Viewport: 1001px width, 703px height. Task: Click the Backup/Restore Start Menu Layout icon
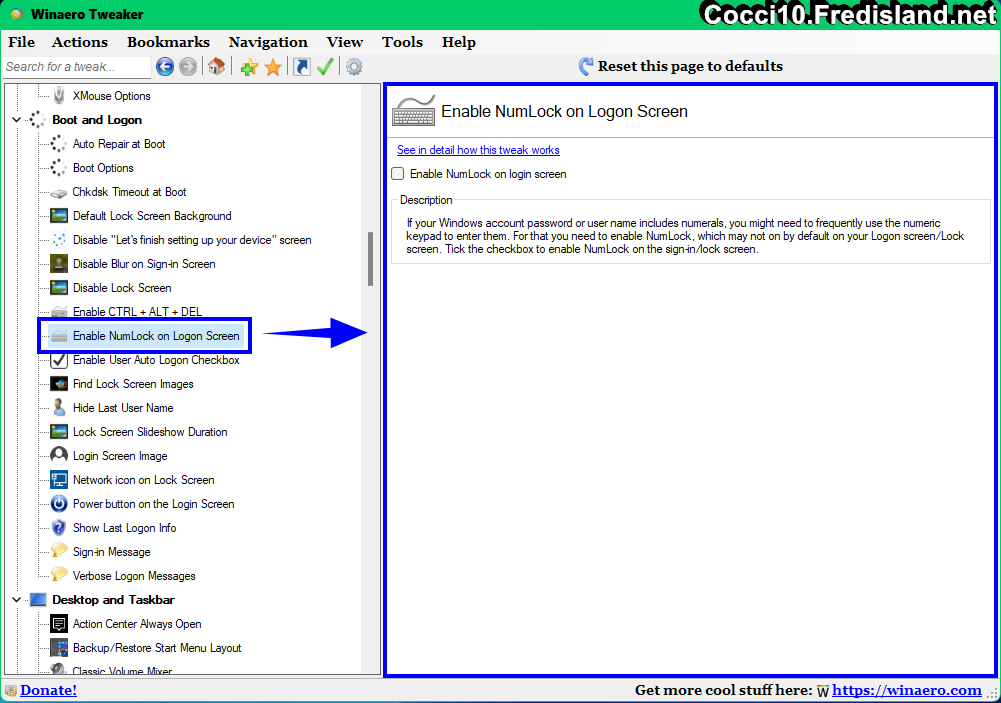tap(59, 647)
